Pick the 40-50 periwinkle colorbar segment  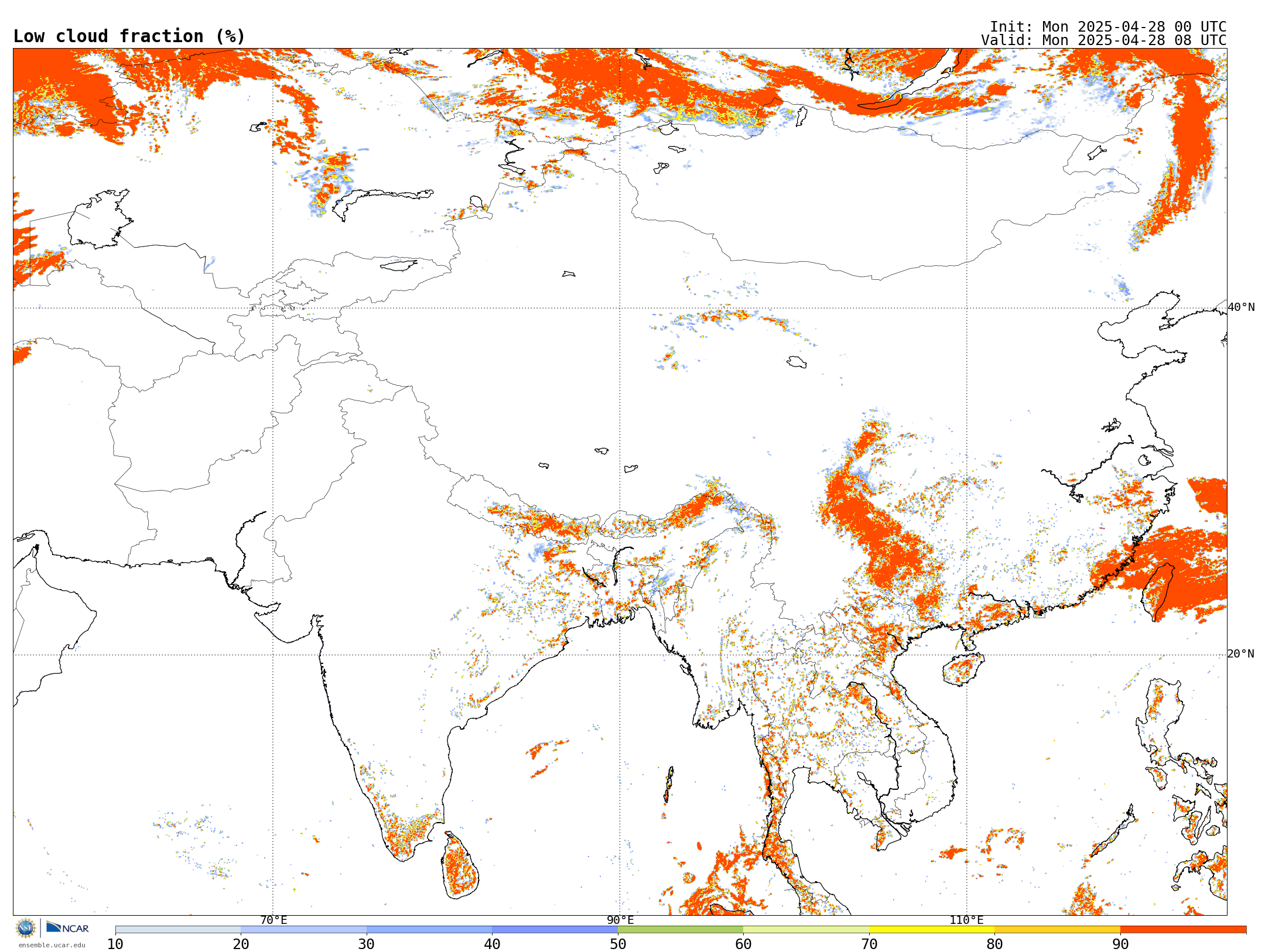(555, 930)
